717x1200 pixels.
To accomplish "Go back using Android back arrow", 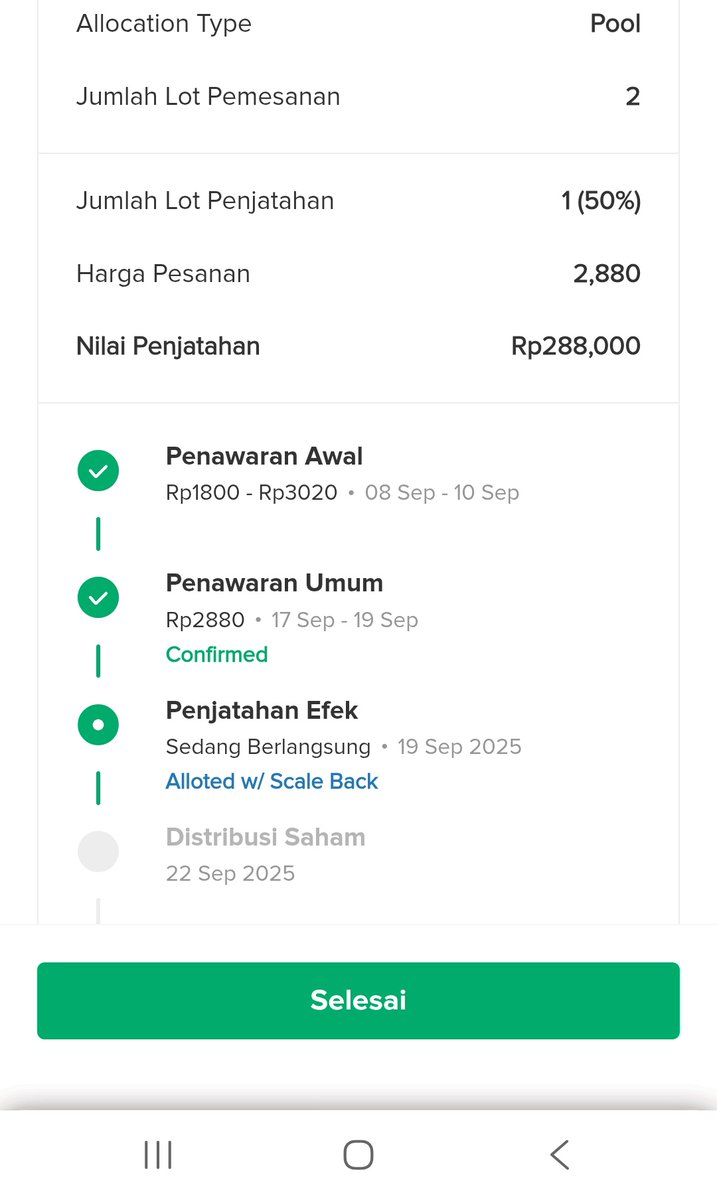I will point(559,1155).
